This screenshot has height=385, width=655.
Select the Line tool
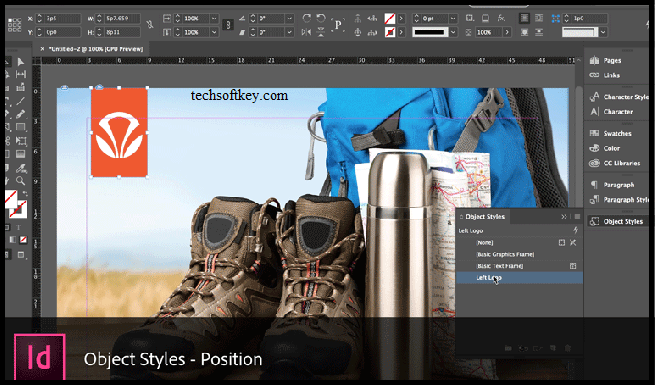(x=20, y=101)
